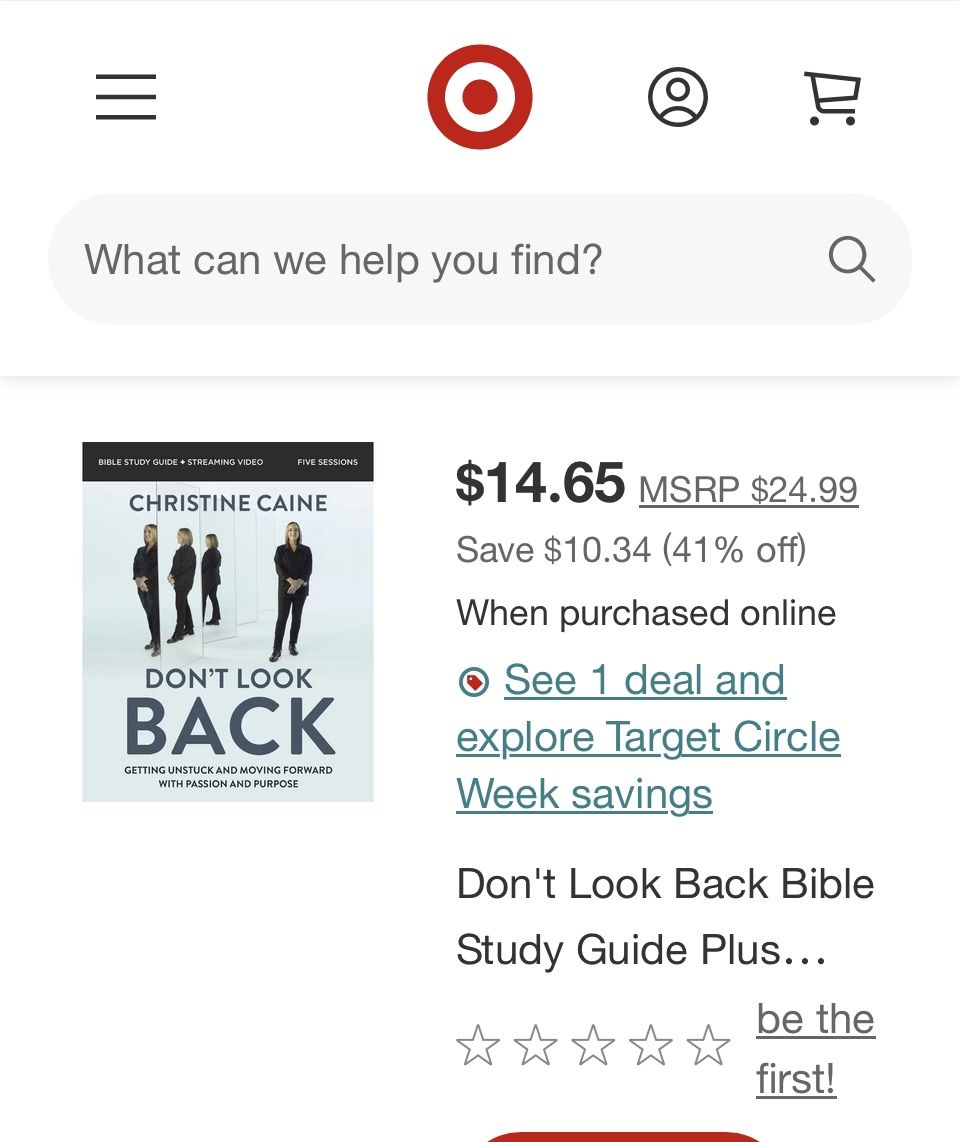View the shopping cart

coord(833,97)
